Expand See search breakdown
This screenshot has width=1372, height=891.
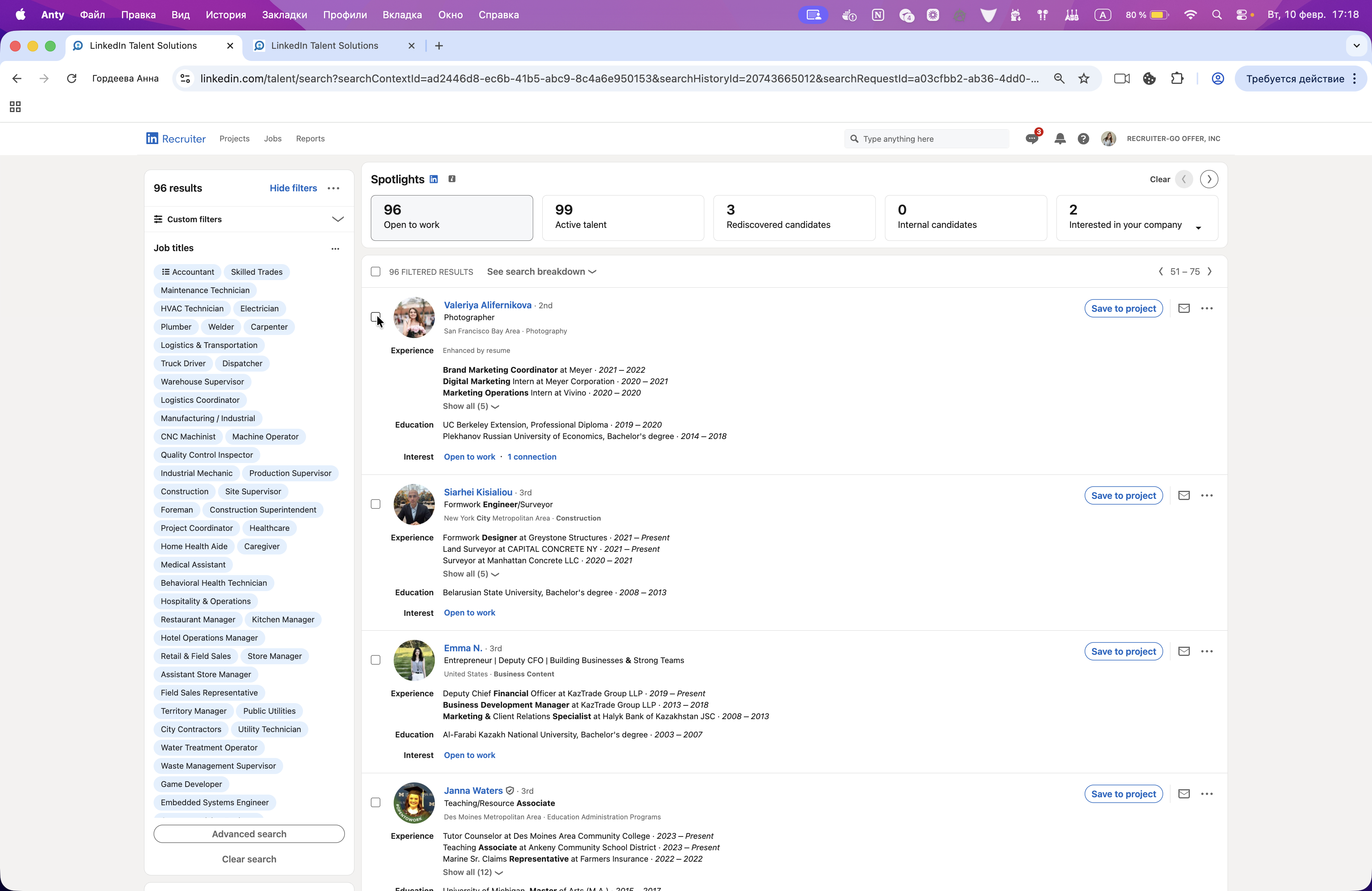(541, 271)
